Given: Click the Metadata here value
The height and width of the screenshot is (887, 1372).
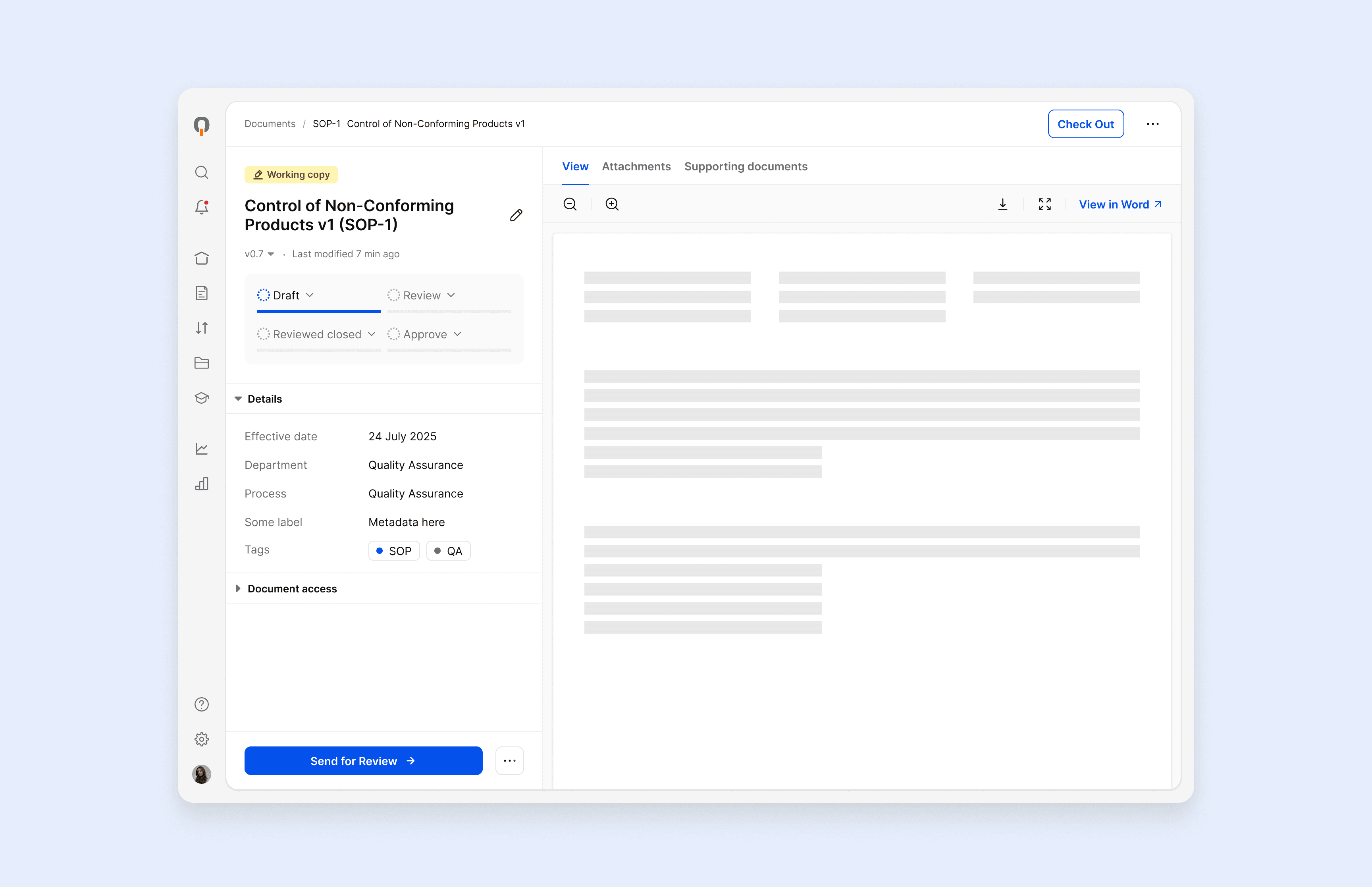Looking at the screenshot, I should click(x=407, y=523).
